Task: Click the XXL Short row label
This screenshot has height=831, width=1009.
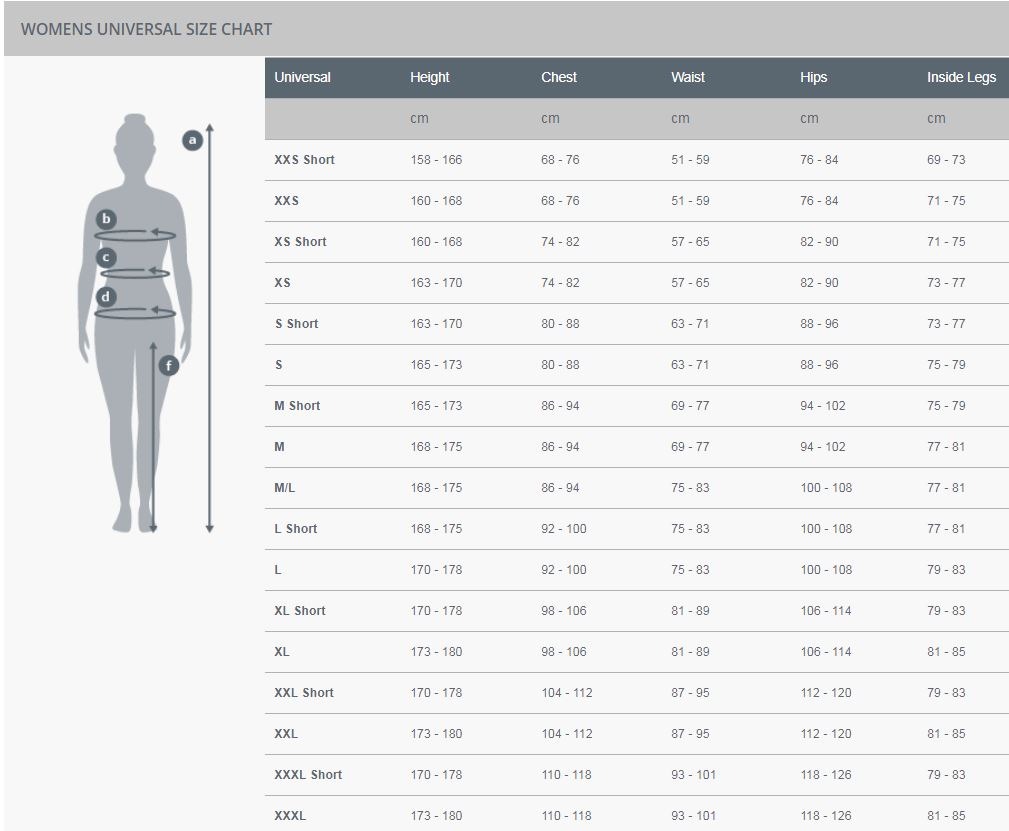Action: pyautogui.click(x=304, y=693)
